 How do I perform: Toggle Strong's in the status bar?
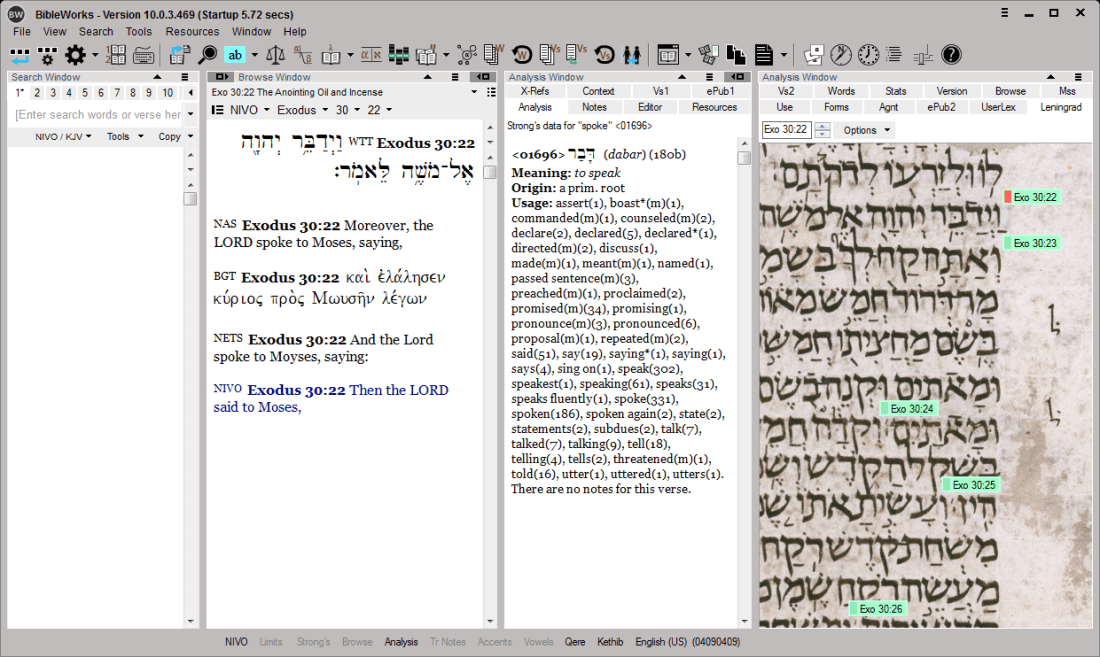[313, 642]
